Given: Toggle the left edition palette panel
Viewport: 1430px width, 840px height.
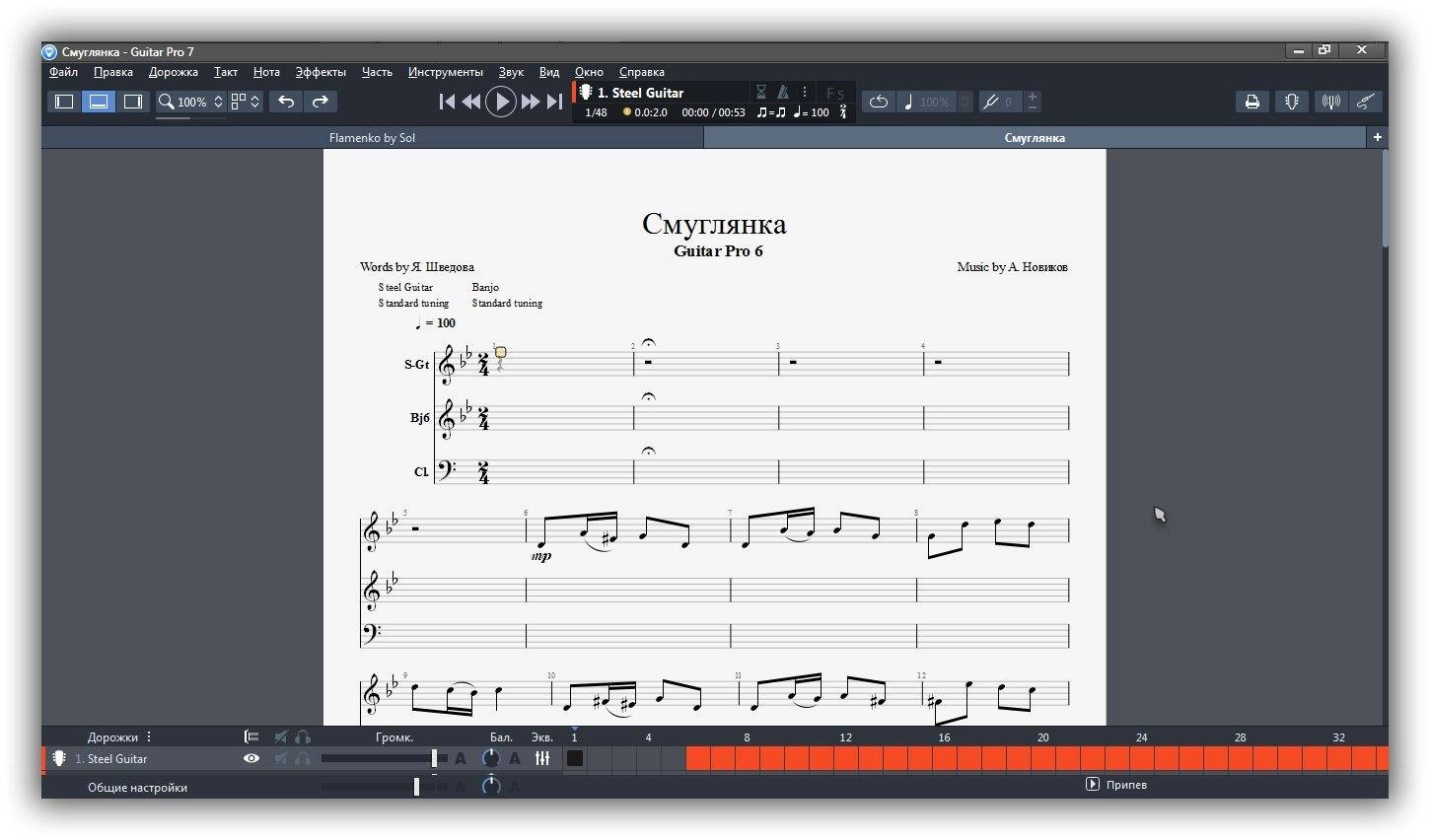Looking at the screenshot, I should click(x=64, y=102).
